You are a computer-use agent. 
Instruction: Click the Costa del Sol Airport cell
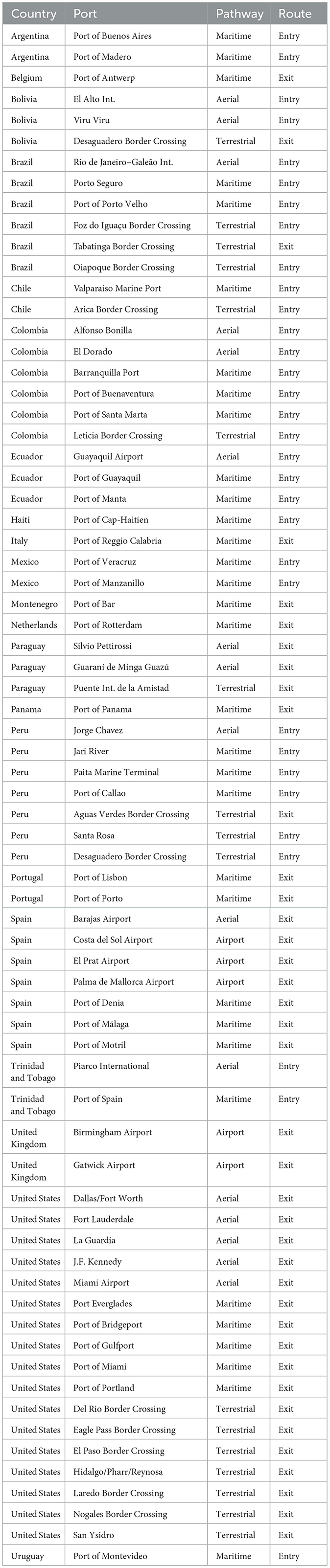tap(113, 940)
